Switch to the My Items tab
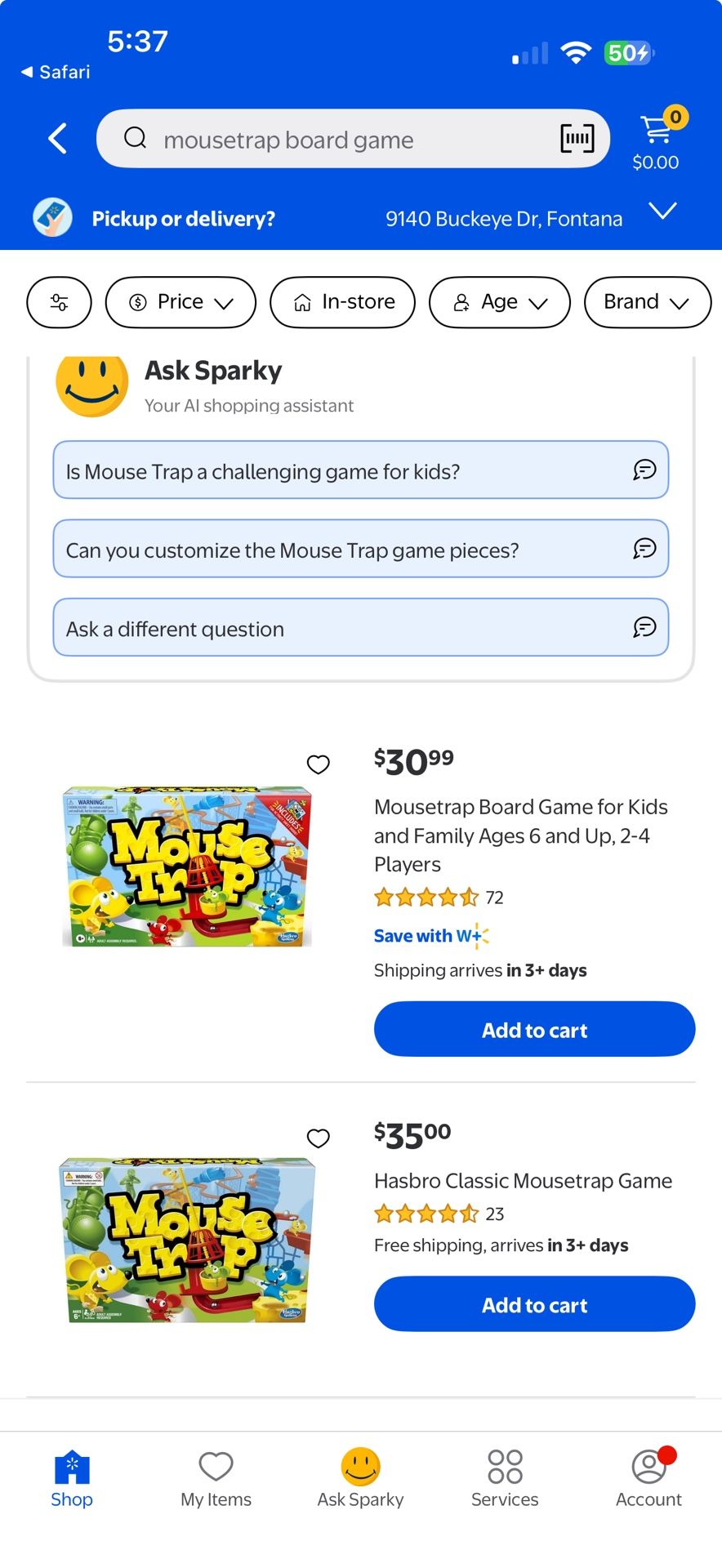 coord(216,1478)
